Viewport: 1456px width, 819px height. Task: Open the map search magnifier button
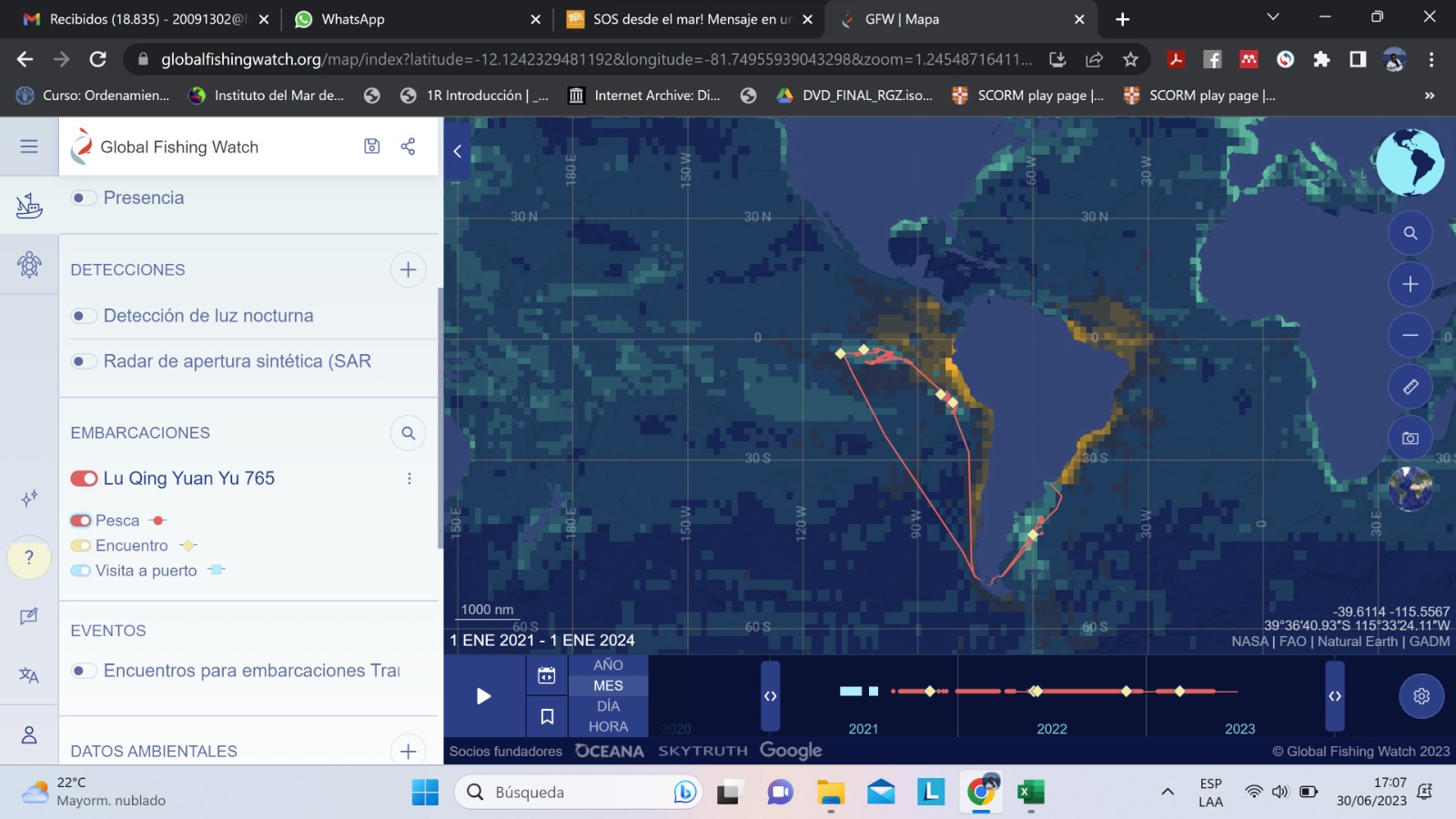coord(1410,233)
